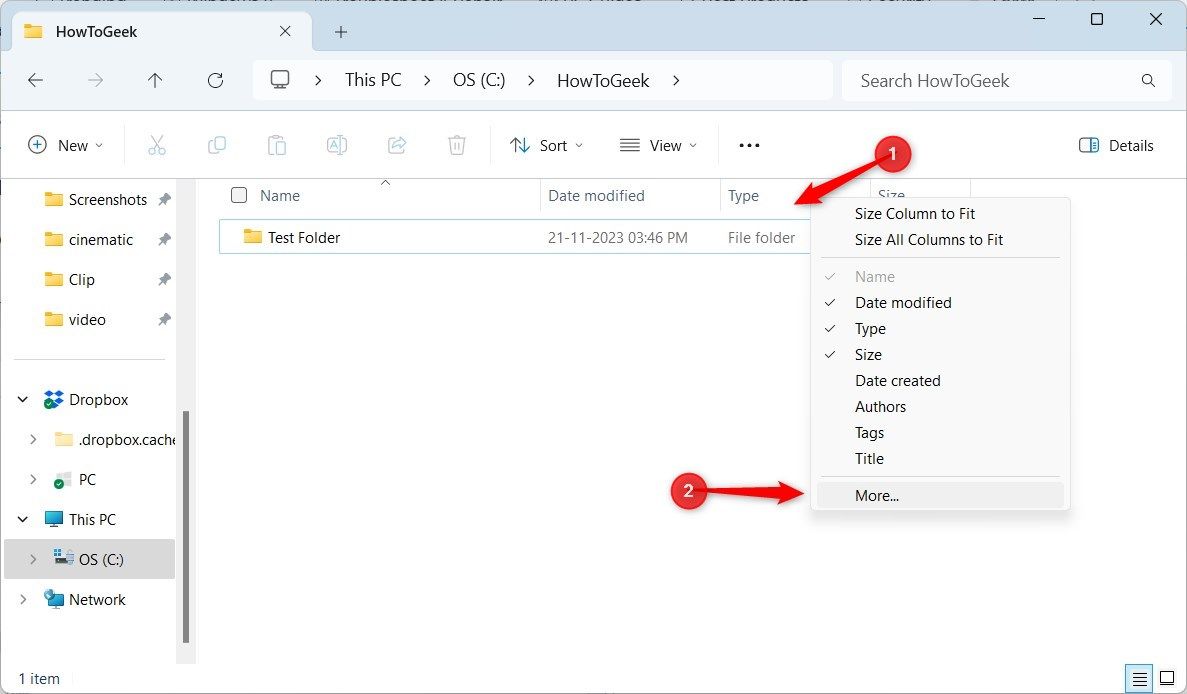Screen dimensions: 1187x694
Task: Open the New dropdown
Action: (x=66, y=145)
